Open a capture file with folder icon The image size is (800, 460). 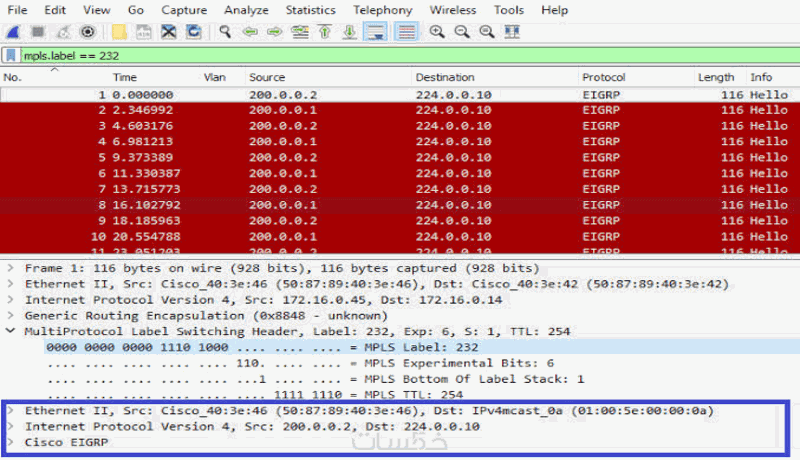119,32
